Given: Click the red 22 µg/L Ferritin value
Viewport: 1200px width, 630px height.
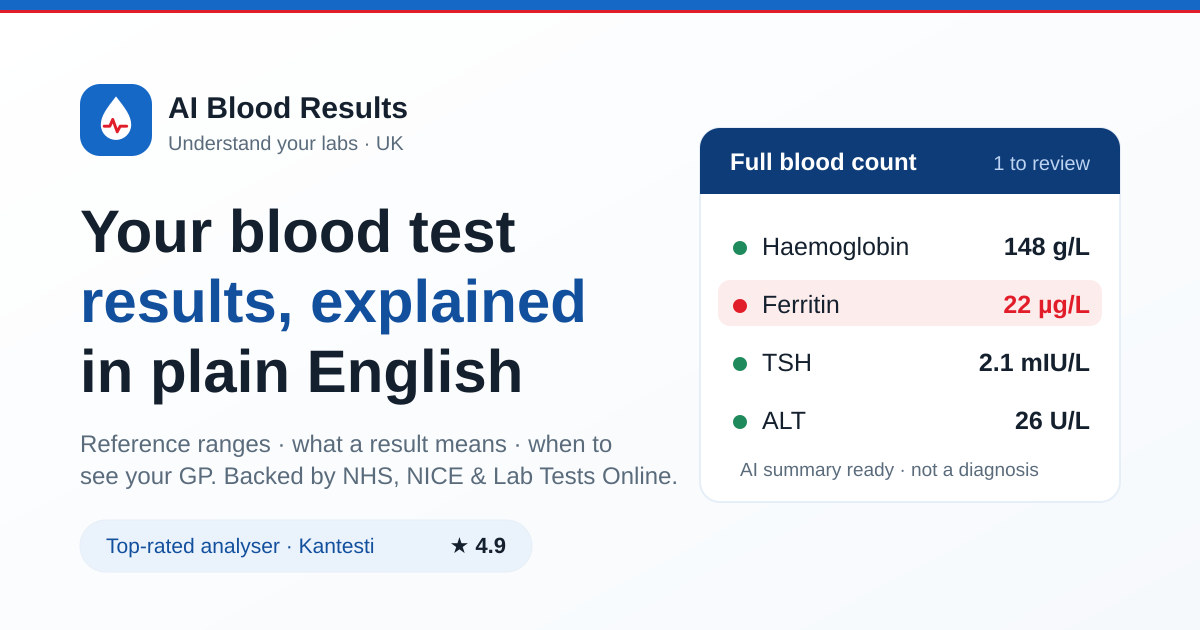Looking at the screenshot, I should (x=1046, y=305).
